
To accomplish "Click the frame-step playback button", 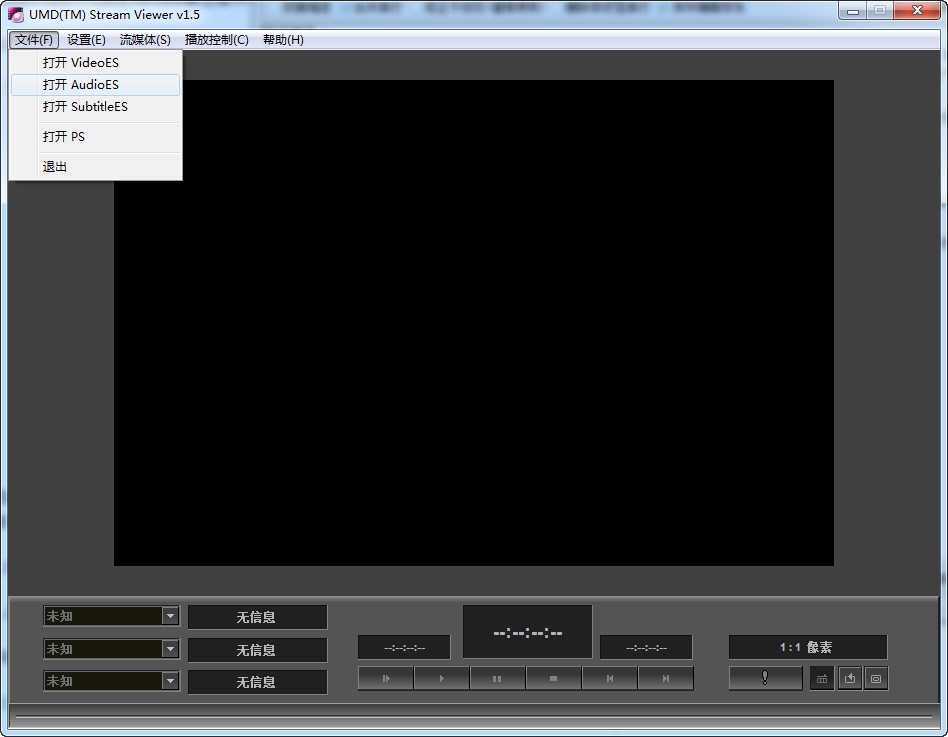I will click(x=385, y=679).
